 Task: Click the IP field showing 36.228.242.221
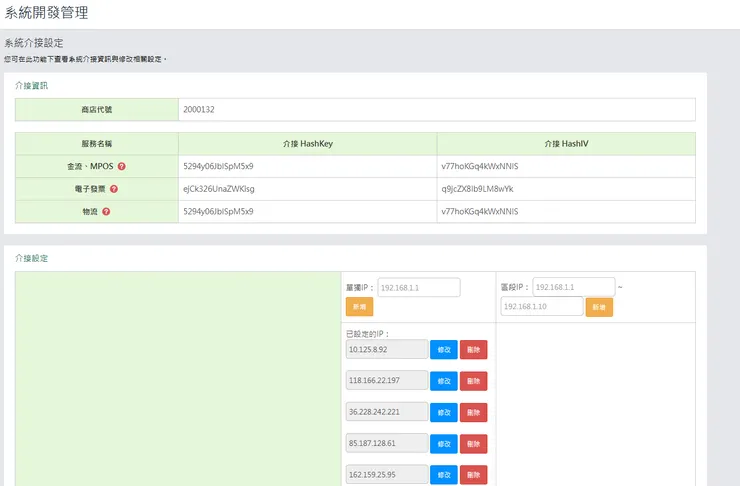(x=387, y=411)
